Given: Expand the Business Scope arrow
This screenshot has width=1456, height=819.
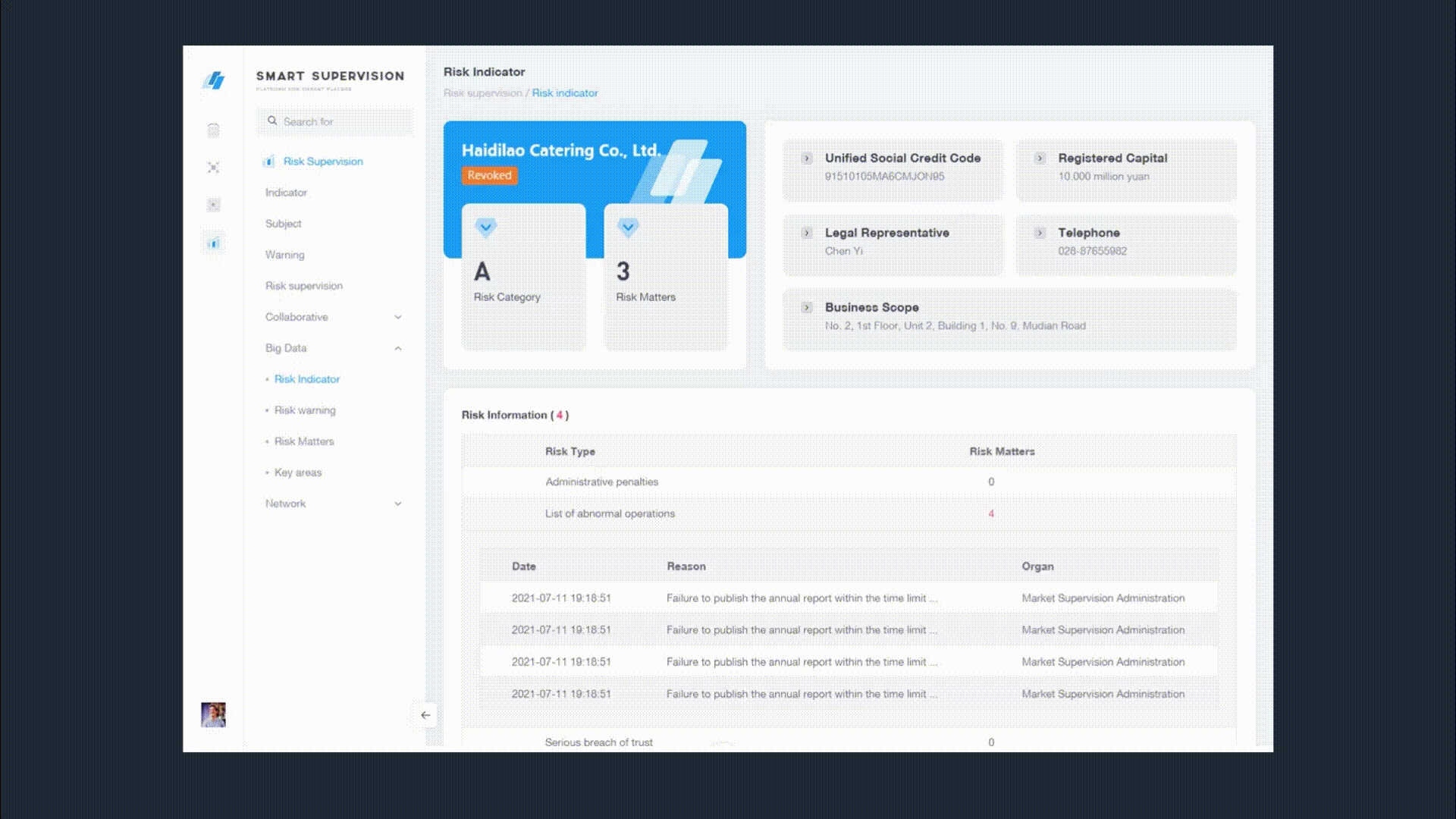Looking at the screenshot, I should coord(807,308).
